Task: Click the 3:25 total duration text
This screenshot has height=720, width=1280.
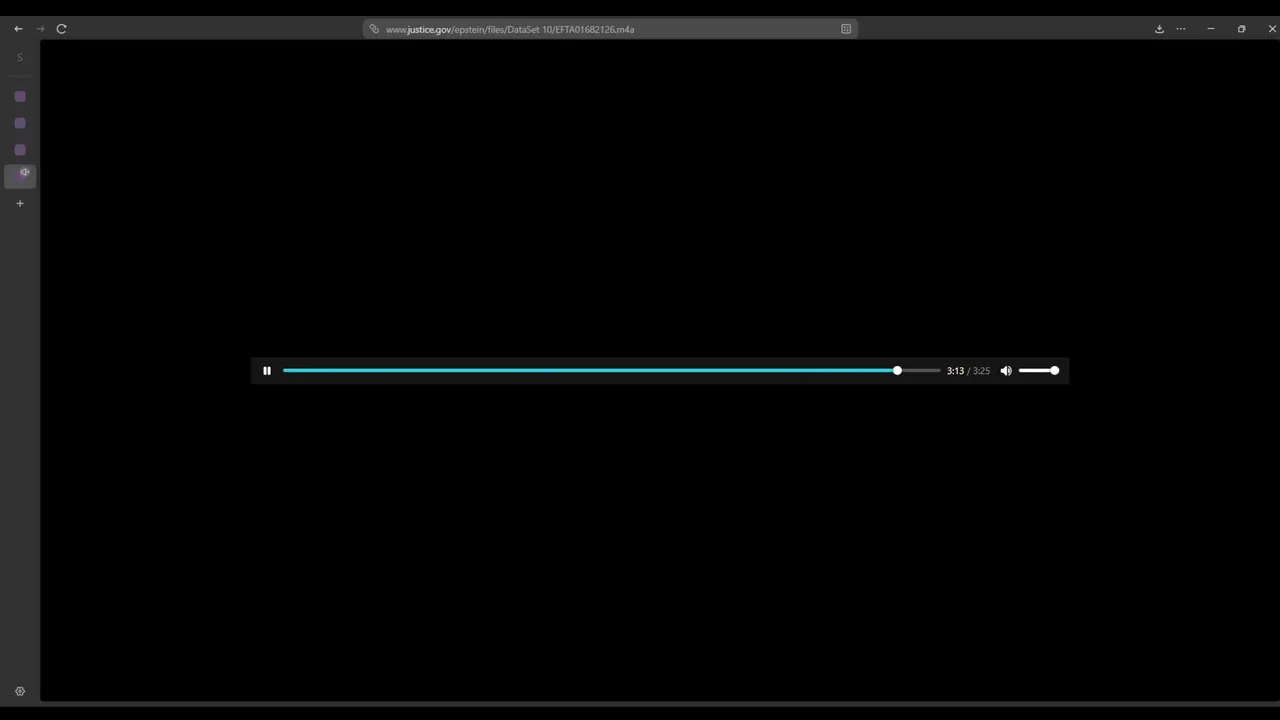Action: pyautogui.click(x=981, y=371)
